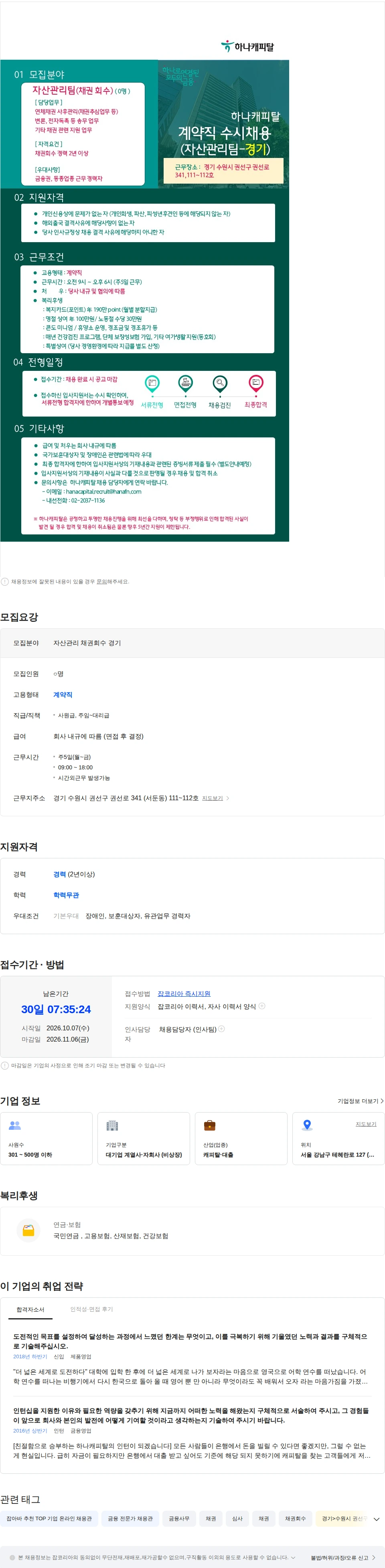Select the 합격자소서 tab
This screenshot has width=385, height=1568.
tap(30, 1309)
